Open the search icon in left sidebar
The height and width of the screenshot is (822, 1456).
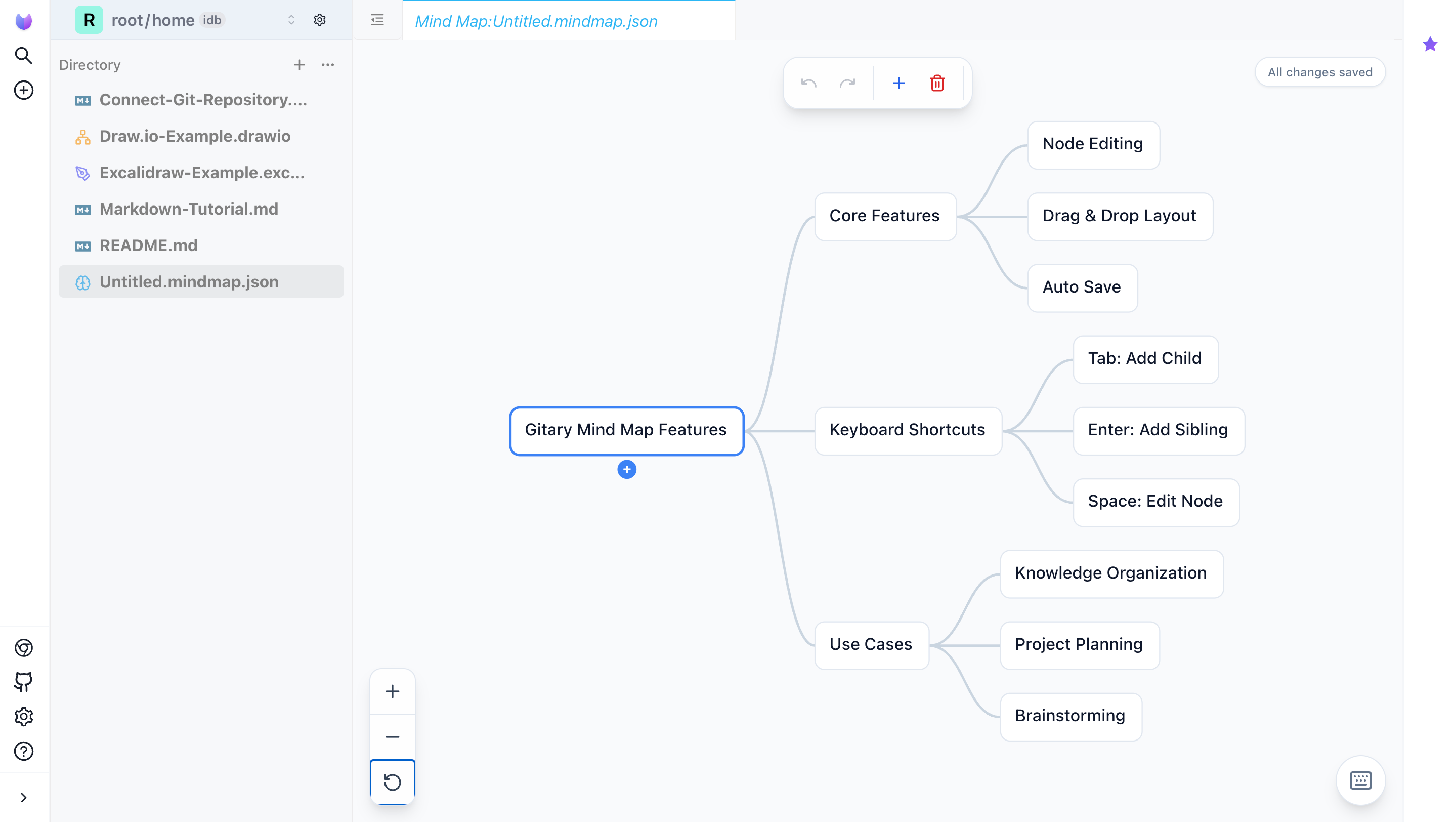click(23, 55)
